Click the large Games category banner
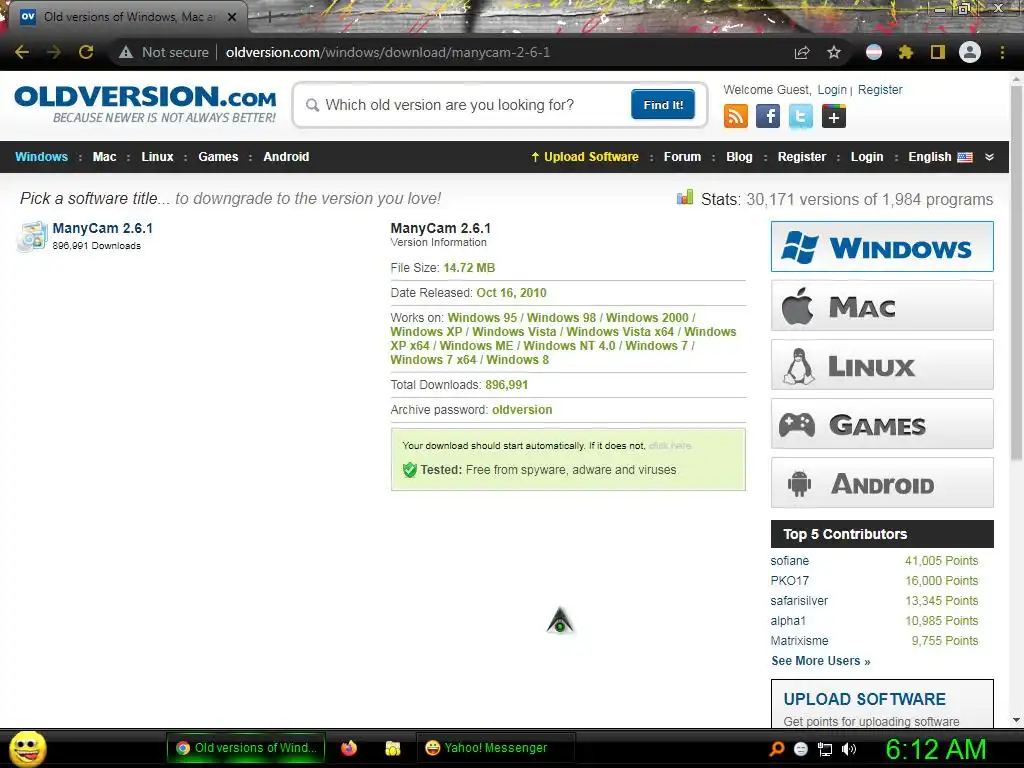 pos(882,424)
